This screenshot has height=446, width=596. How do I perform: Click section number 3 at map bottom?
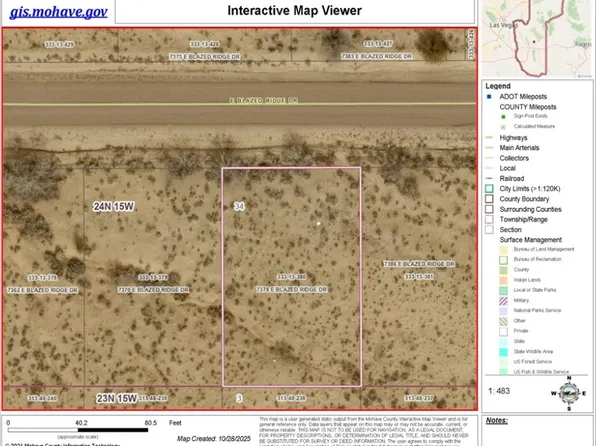click(x=239, y=398)
